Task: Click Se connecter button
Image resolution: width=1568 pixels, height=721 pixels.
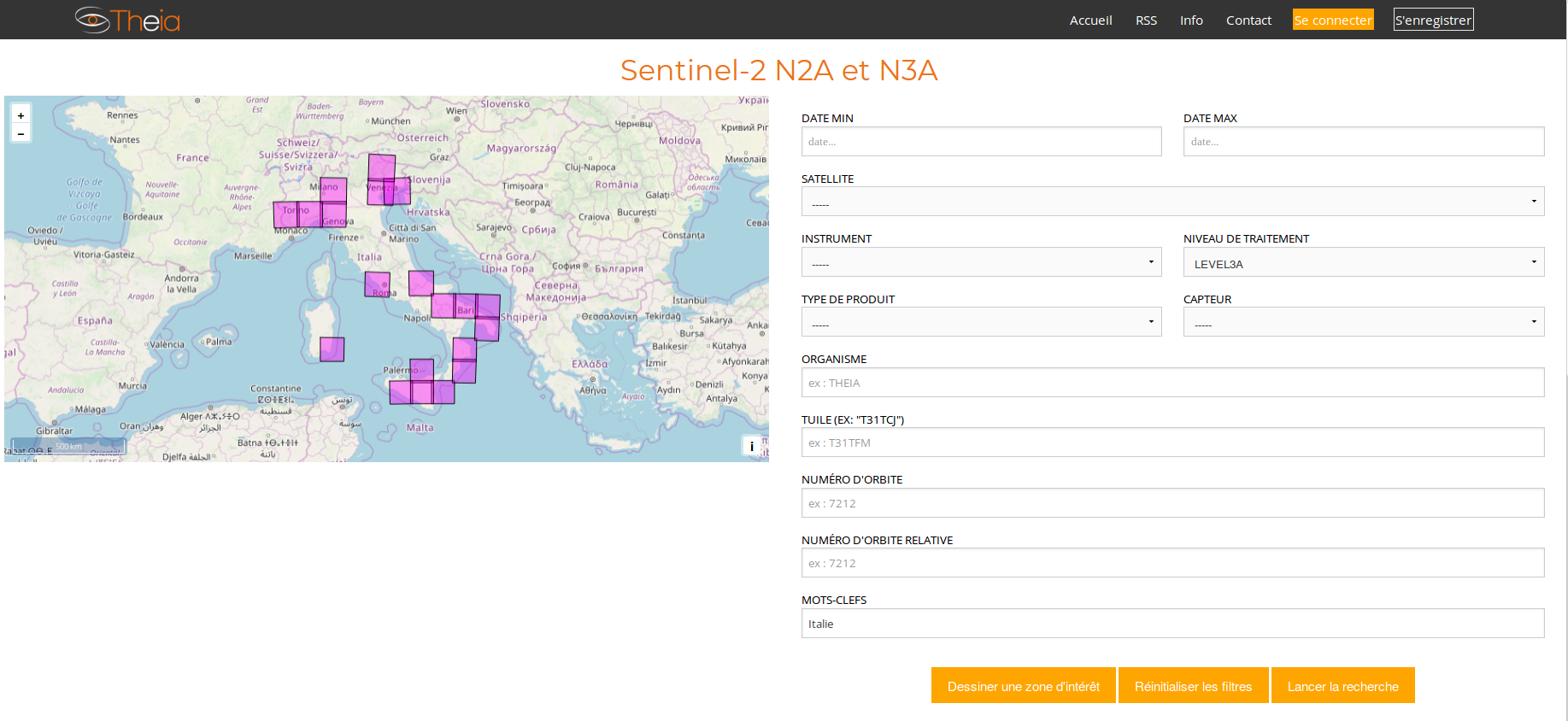Action: (x=1333, y=20)
